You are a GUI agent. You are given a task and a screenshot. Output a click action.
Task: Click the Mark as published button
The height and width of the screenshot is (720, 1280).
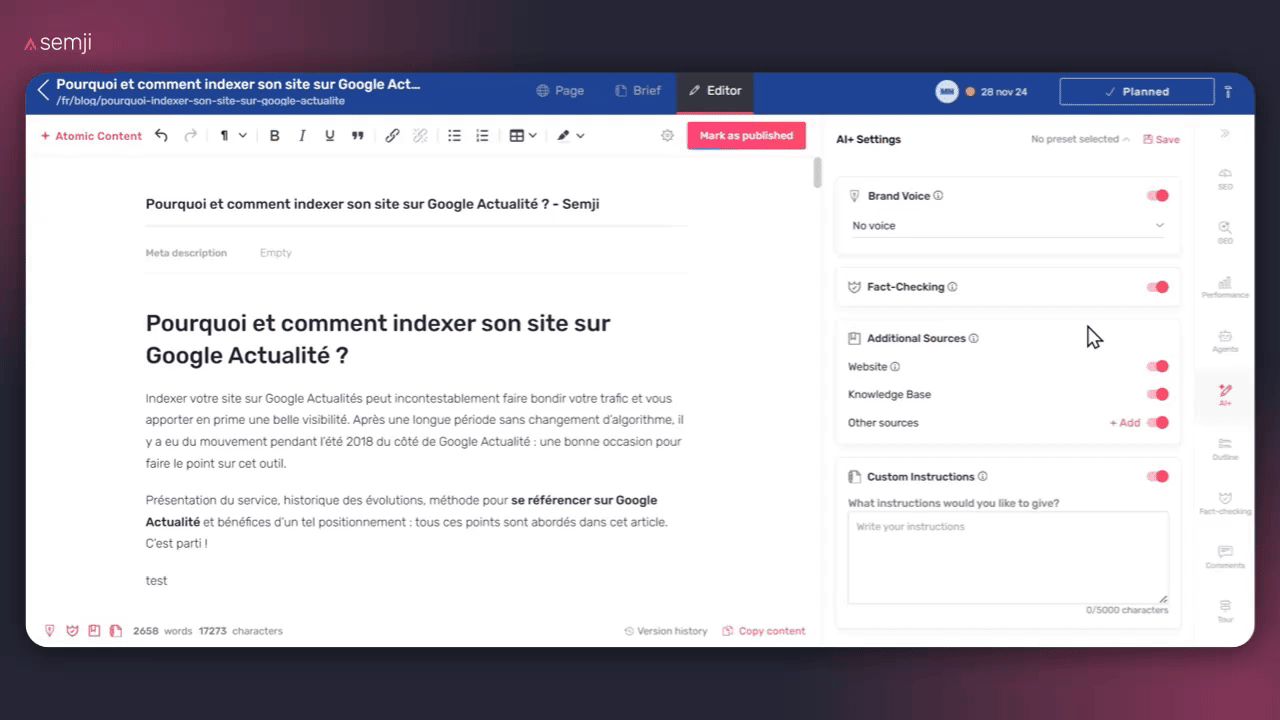click(746, 136)
